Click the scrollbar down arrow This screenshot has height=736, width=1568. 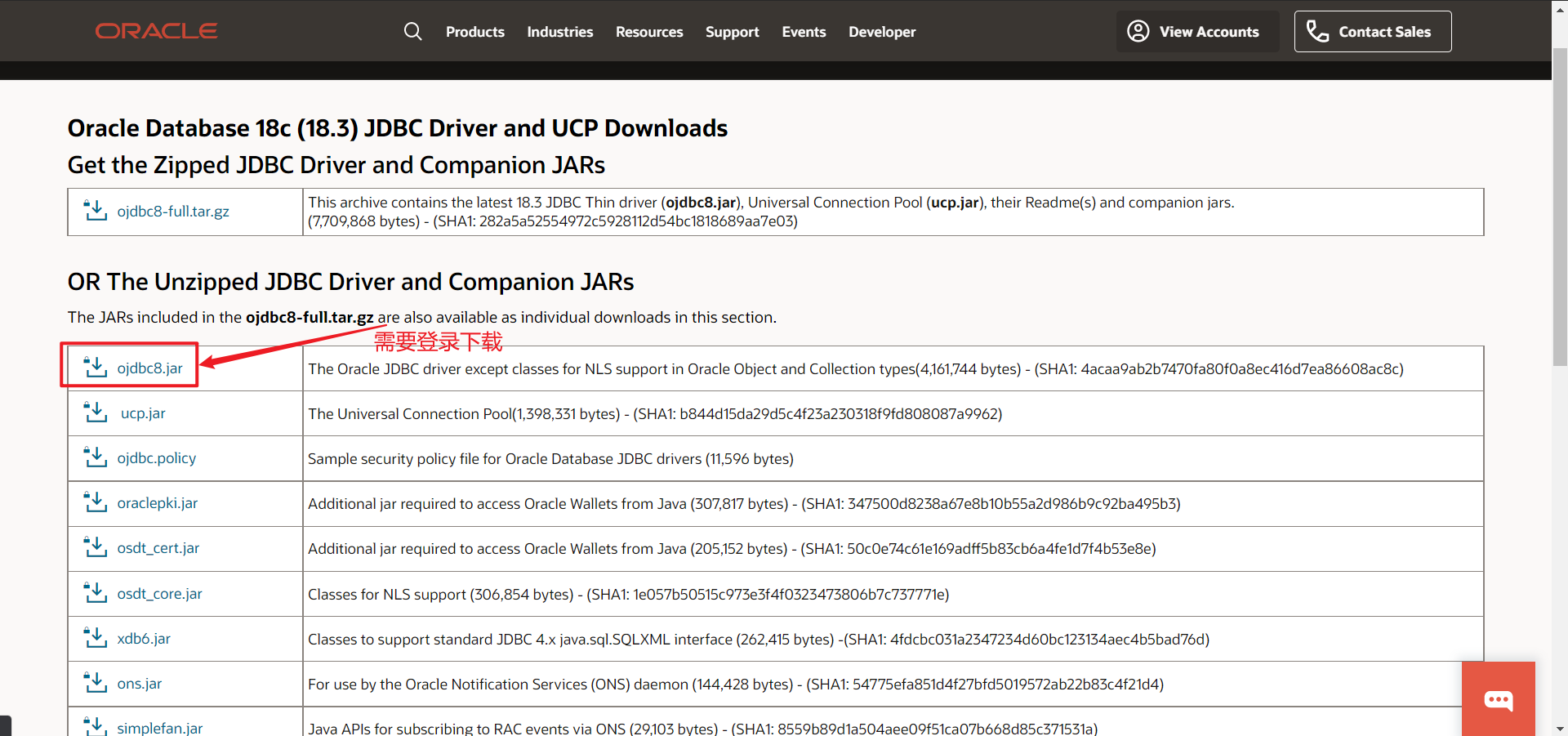pos(1560,728)
